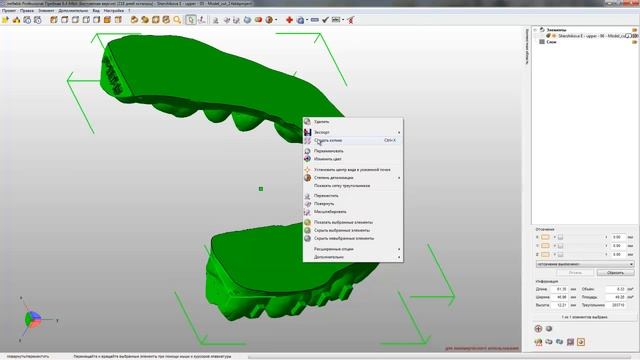Click the red plus repair icon
640x360 pixels.
point(289,20)
